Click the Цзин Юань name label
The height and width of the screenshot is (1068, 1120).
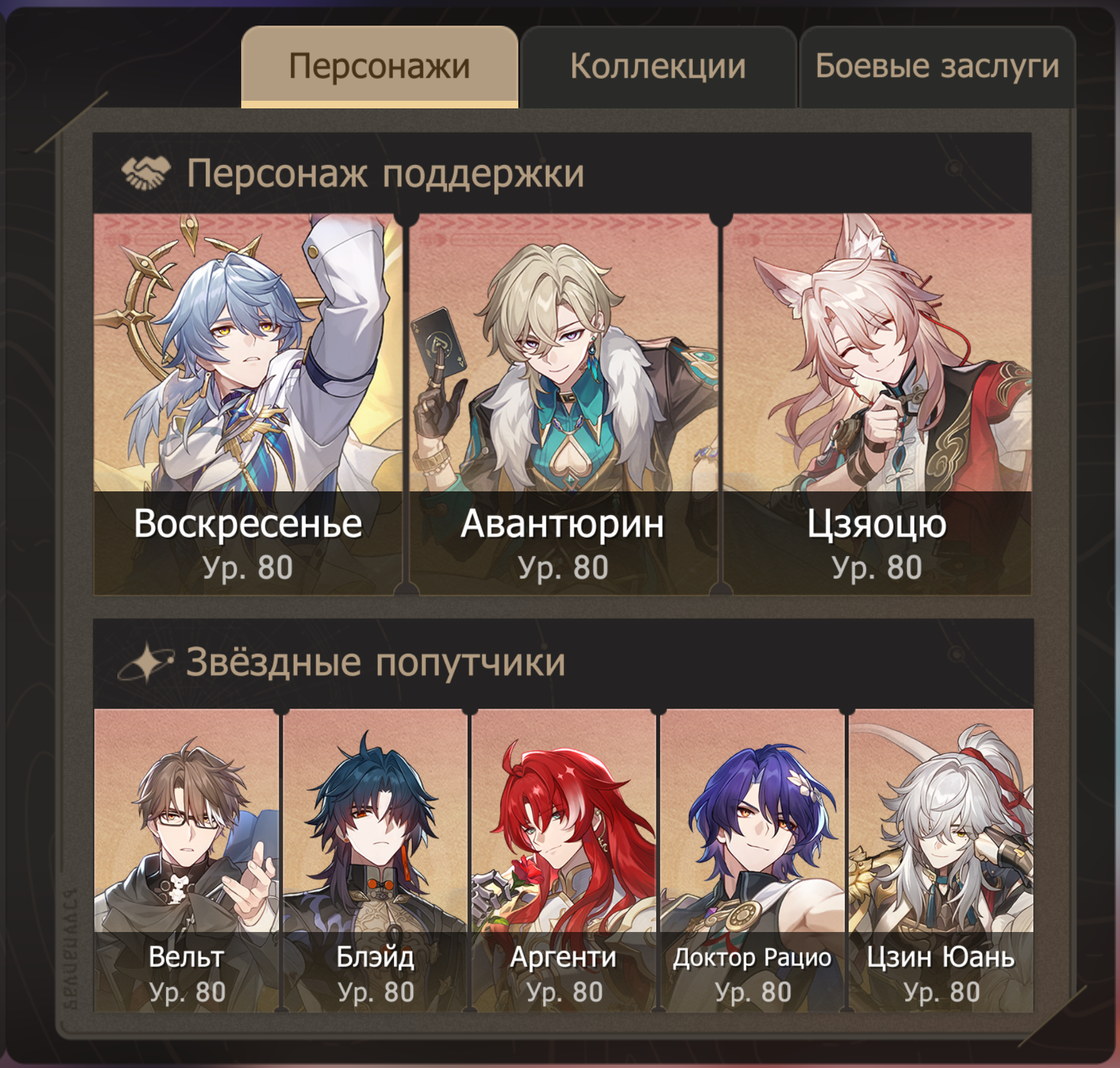click(940, 958)
